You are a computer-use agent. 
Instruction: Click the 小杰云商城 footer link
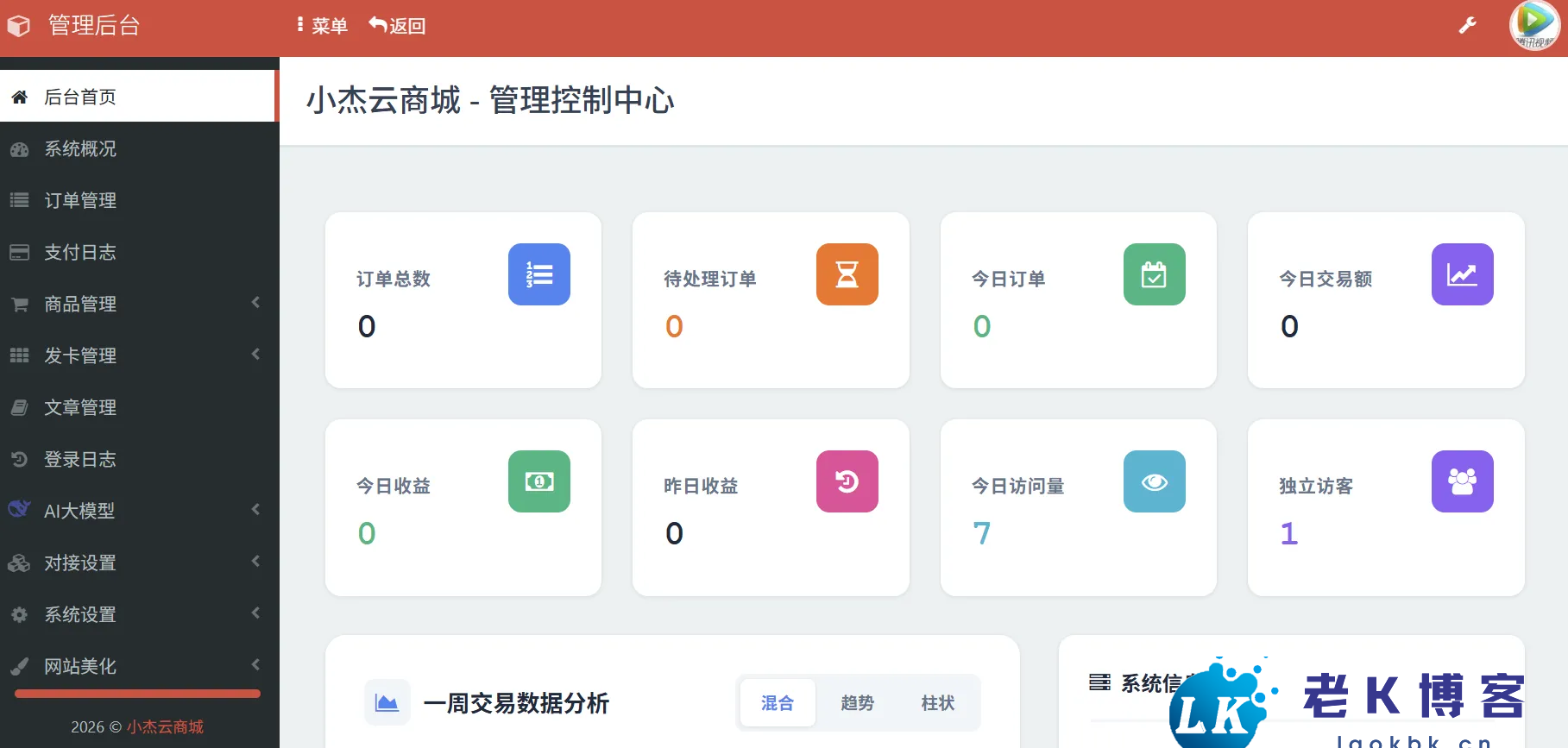[165, 726]
